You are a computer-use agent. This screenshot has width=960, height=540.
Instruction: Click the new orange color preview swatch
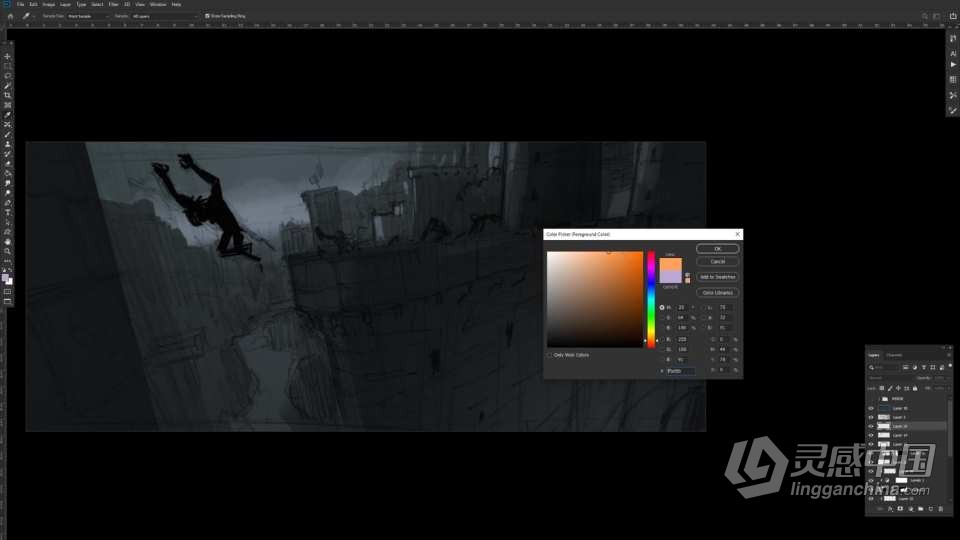(670, 264)
